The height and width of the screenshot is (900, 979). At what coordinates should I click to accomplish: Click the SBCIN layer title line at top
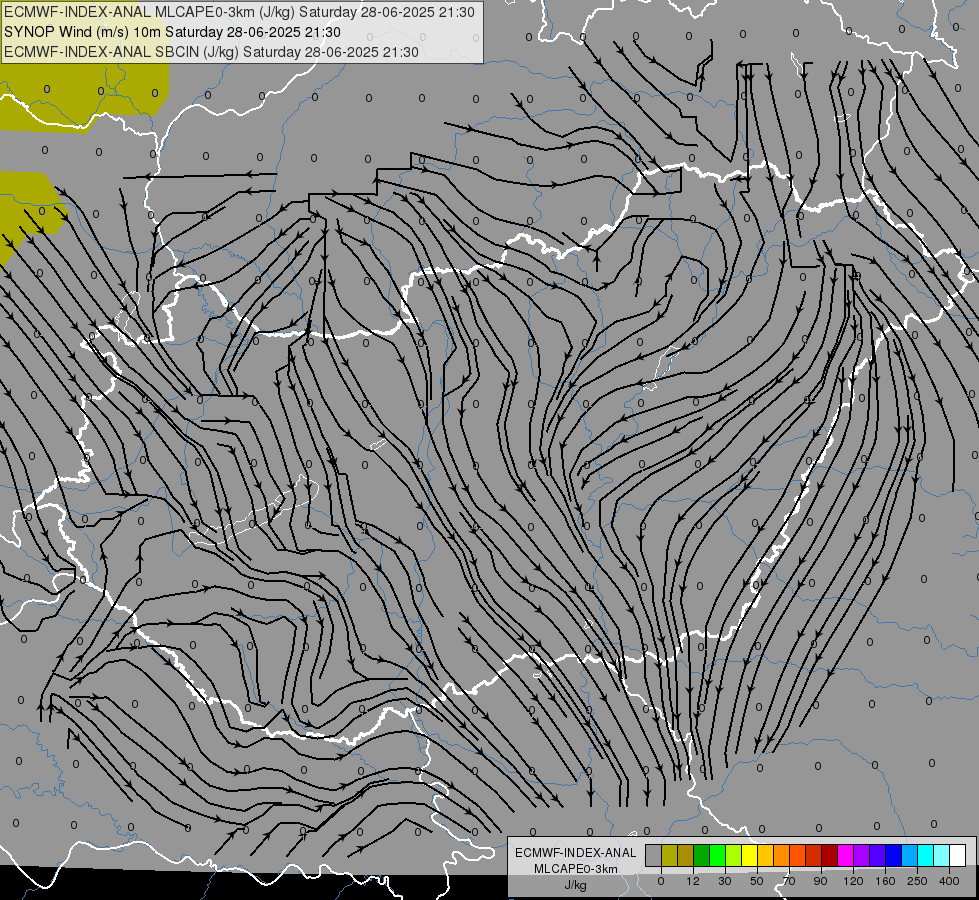(x=211, y=52)
